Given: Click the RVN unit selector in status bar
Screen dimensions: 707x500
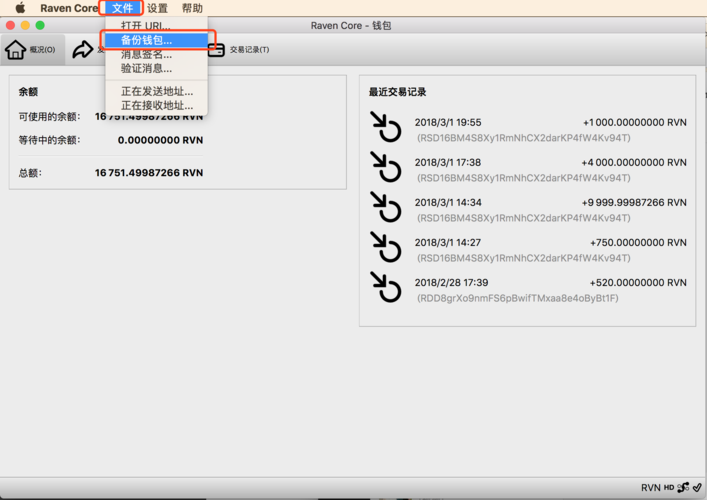Looking at the screenshot, I should (x=650, y=488).
